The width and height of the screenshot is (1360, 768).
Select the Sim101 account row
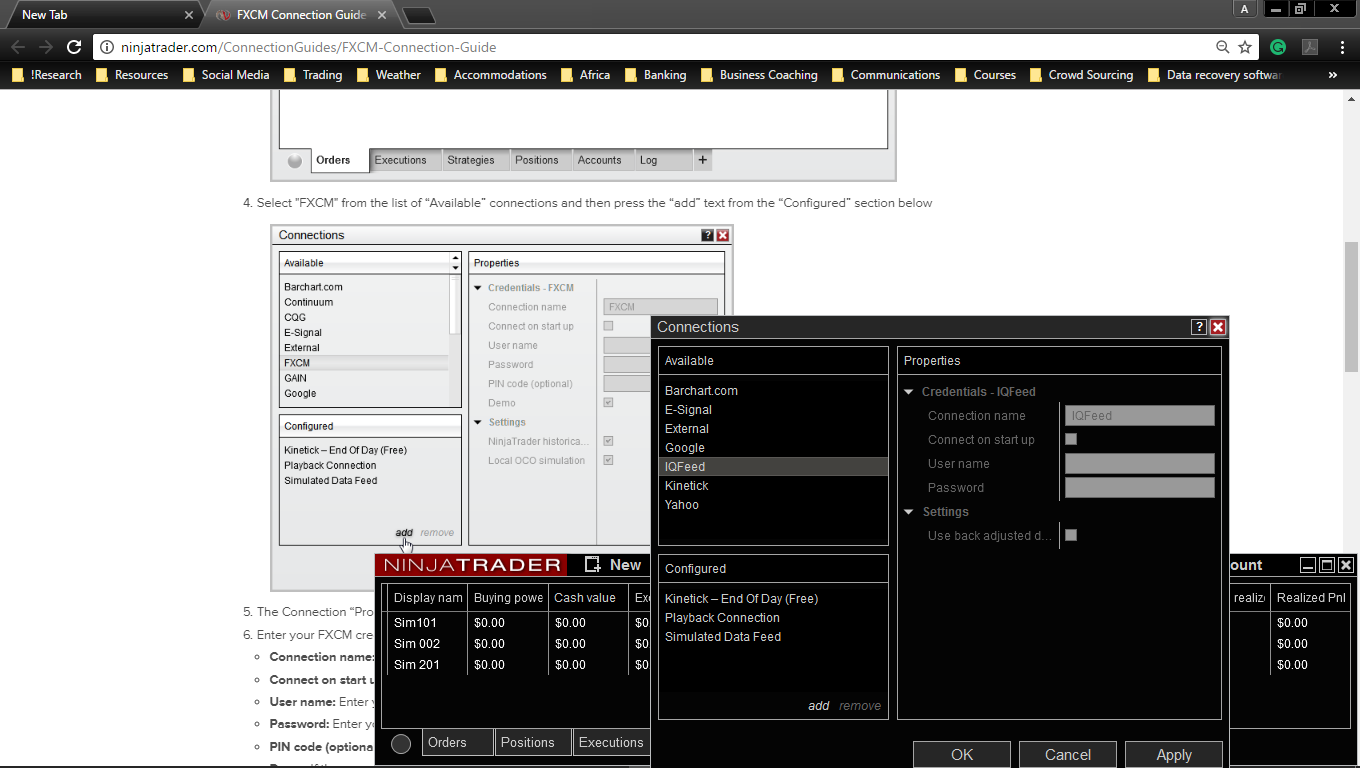tap(518, 623)
